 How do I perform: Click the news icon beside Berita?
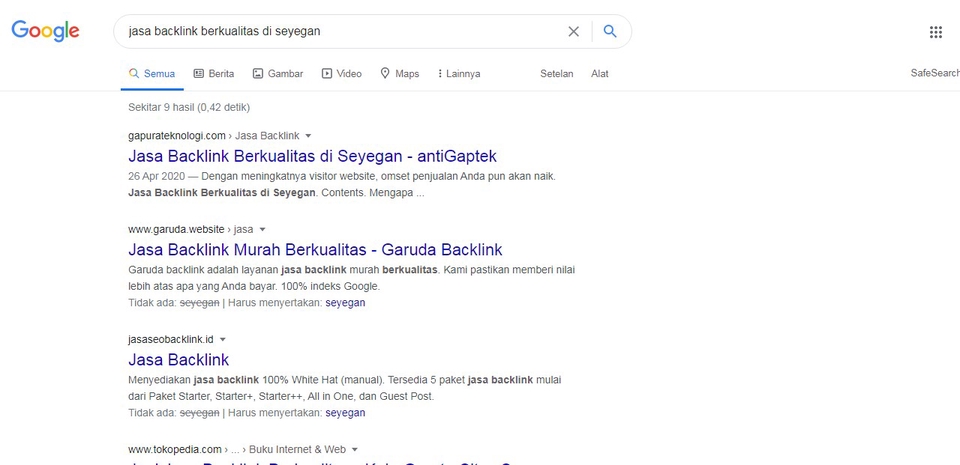click(x=198, y=73)
